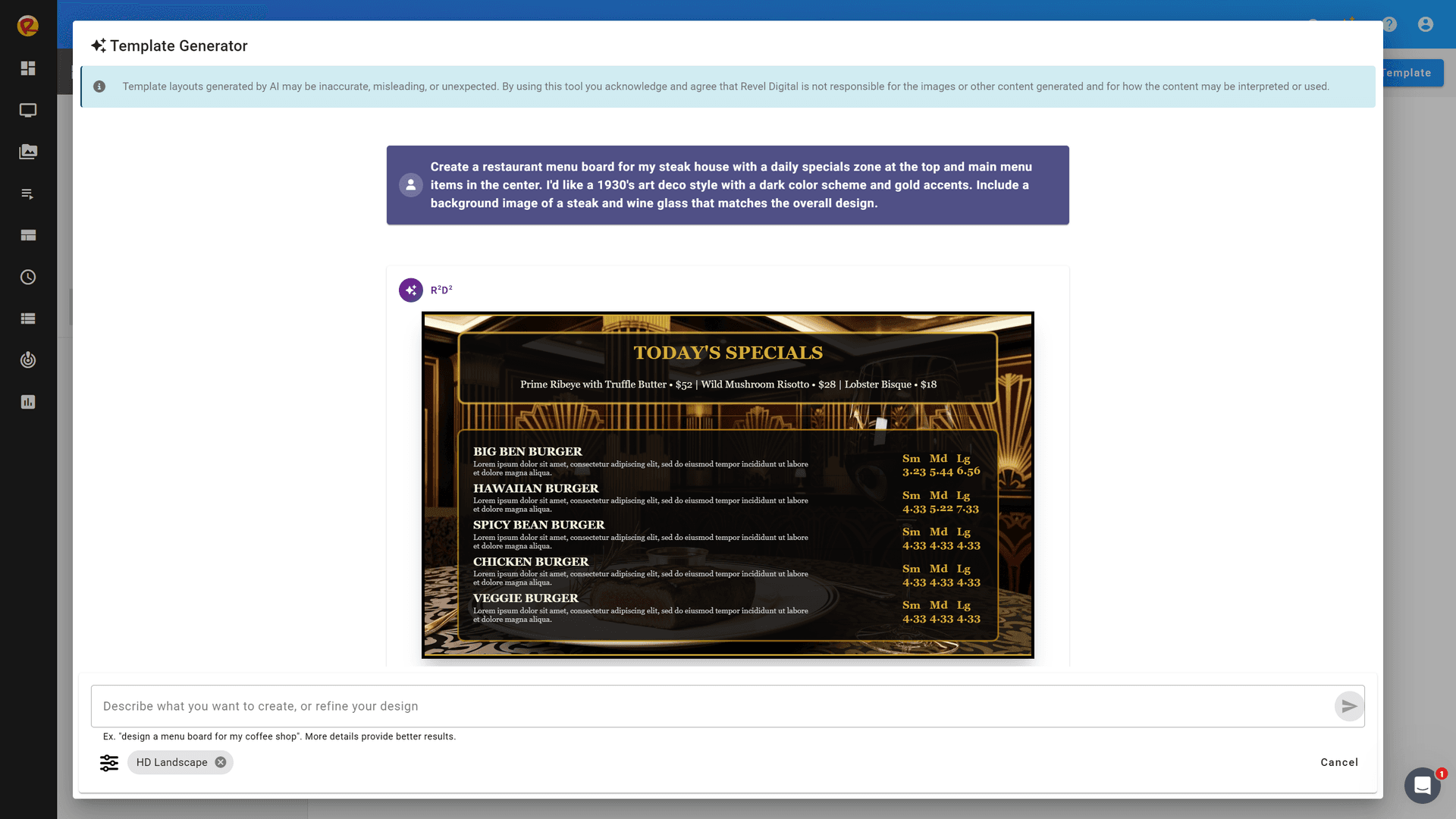
Task: Open the templates layout icon in sidebar
Action: pos(28,235)
